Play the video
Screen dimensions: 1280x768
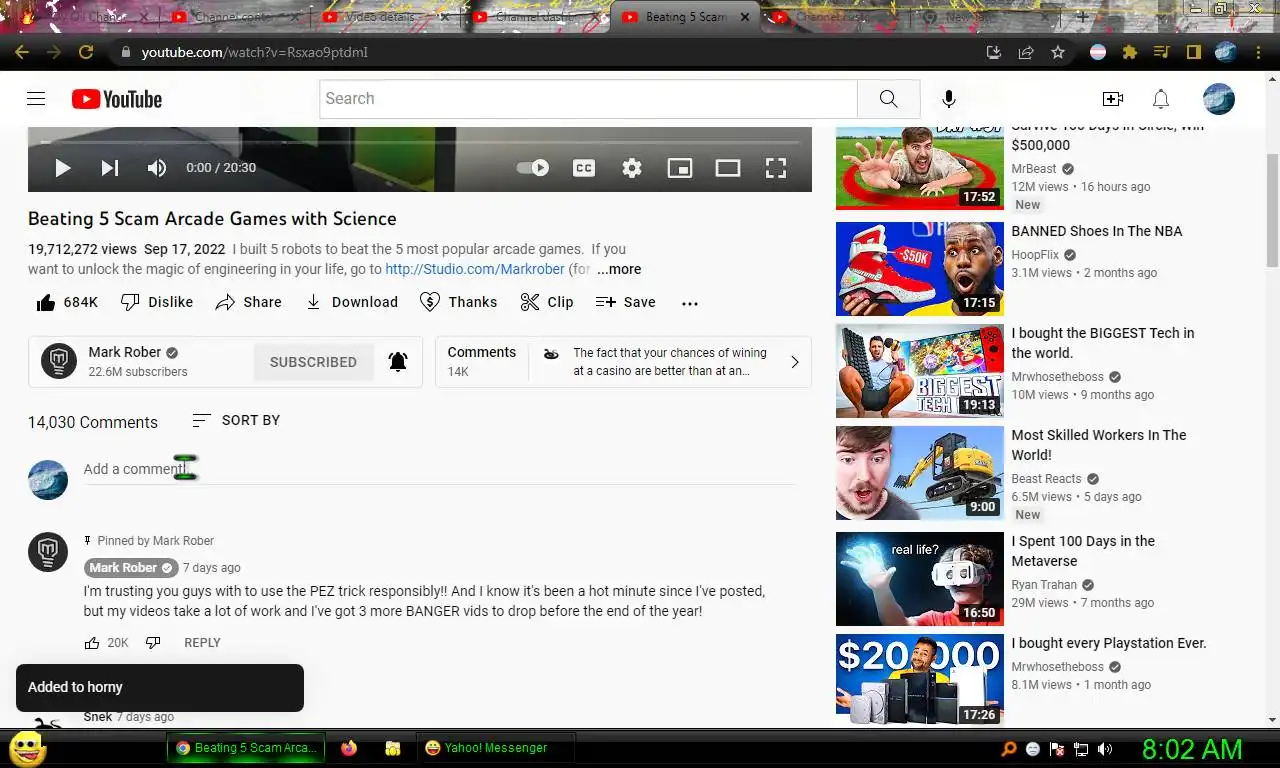[62, 168]
